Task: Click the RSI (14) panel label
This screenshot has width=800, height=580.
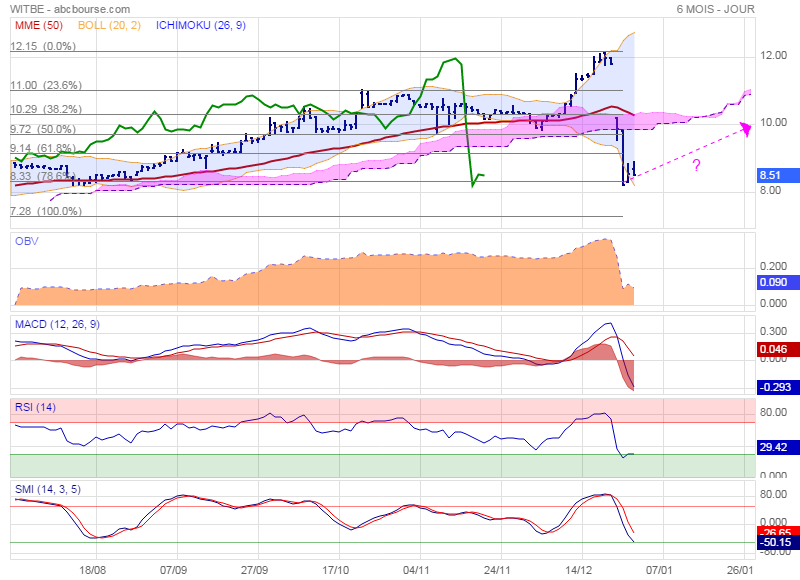Action: [35, 407]
